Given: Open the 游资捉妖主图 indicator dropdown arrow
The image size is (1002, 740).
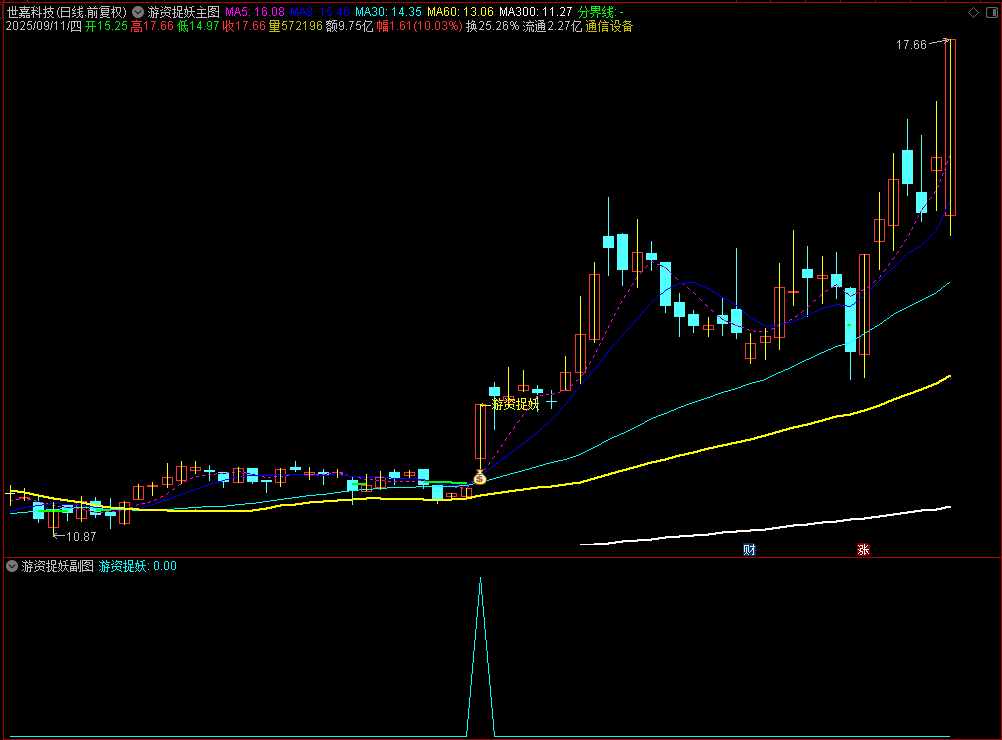Looking at the screenshot, I should point(138,12).
